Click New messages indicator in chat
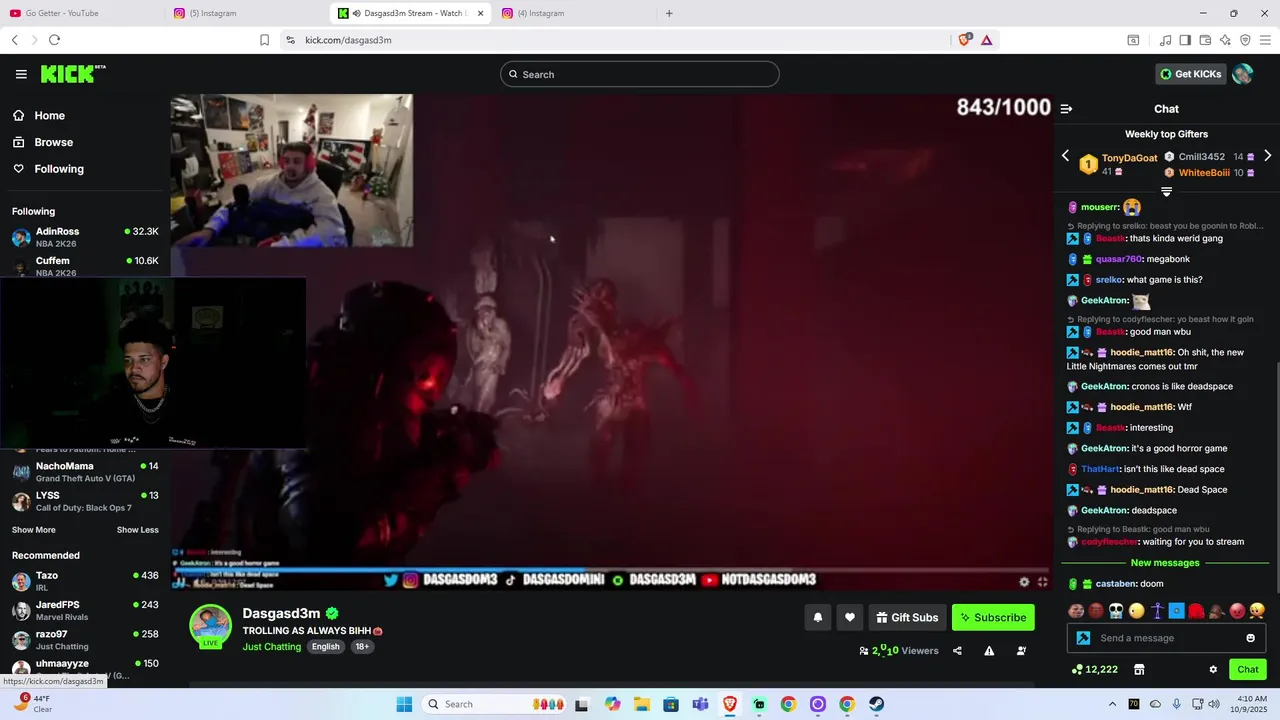Screen dimensions: 1280x720 1164,563
